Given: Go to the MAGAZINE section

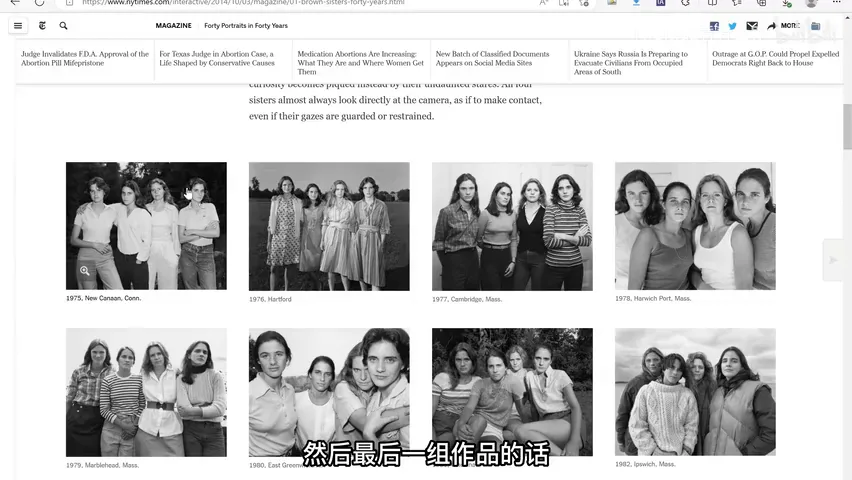Looking at the screenshot, I should (x=173, y=26).
